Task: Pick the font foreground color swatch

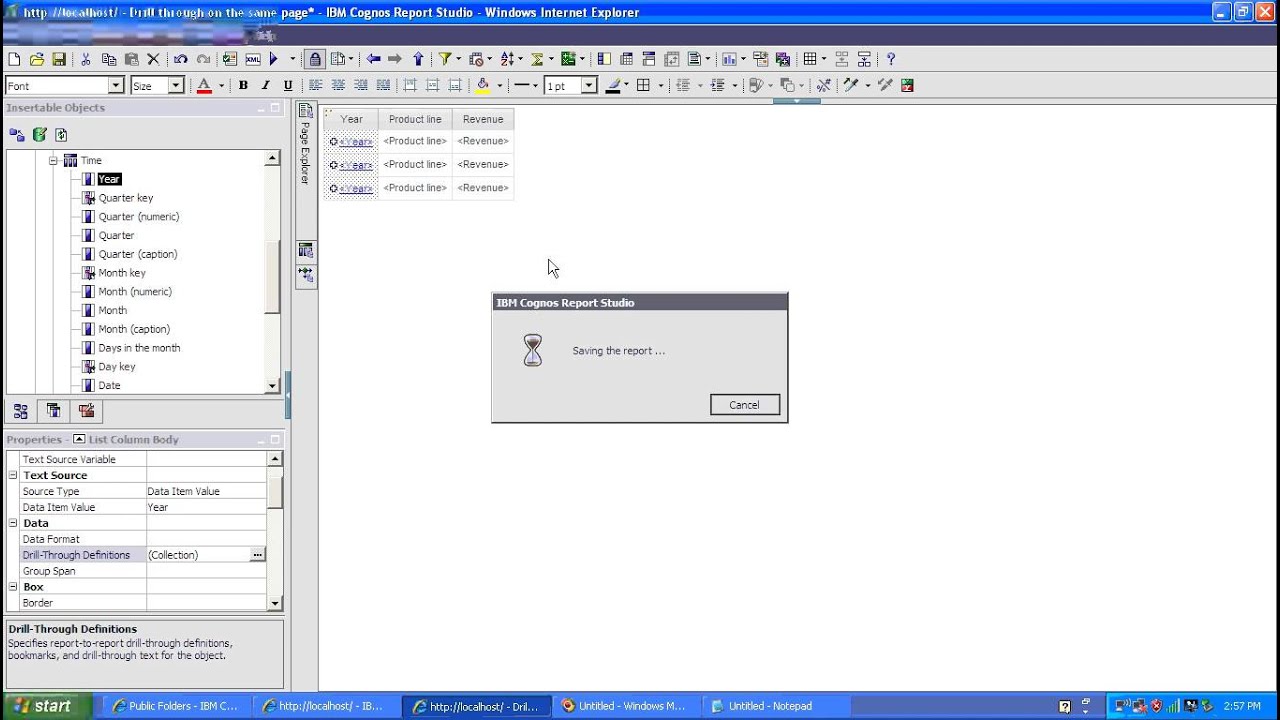Action: [204, 85]
